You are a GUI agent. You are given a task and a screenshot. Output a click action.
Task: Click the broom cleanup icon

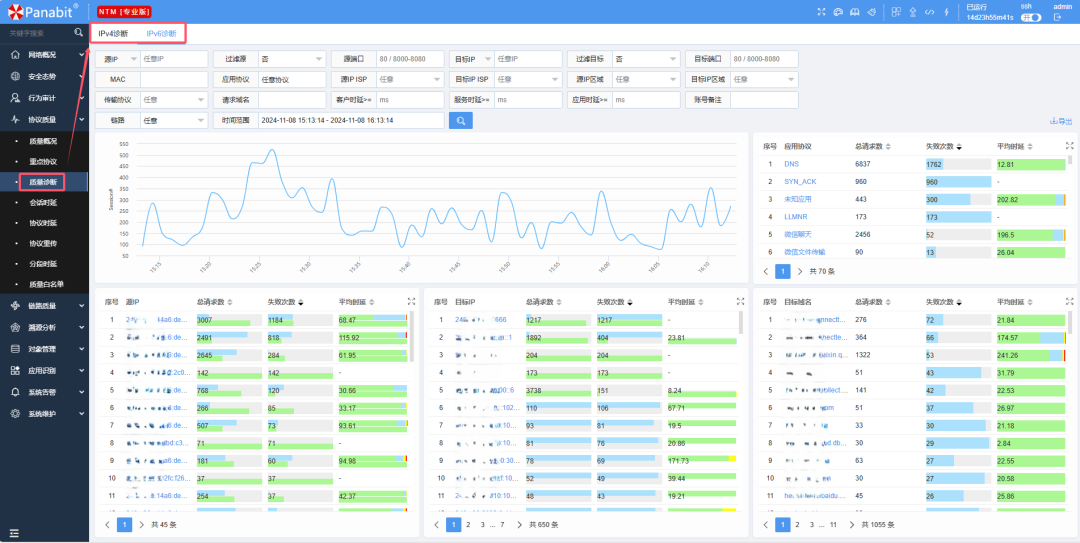click(x=871, y=12)
